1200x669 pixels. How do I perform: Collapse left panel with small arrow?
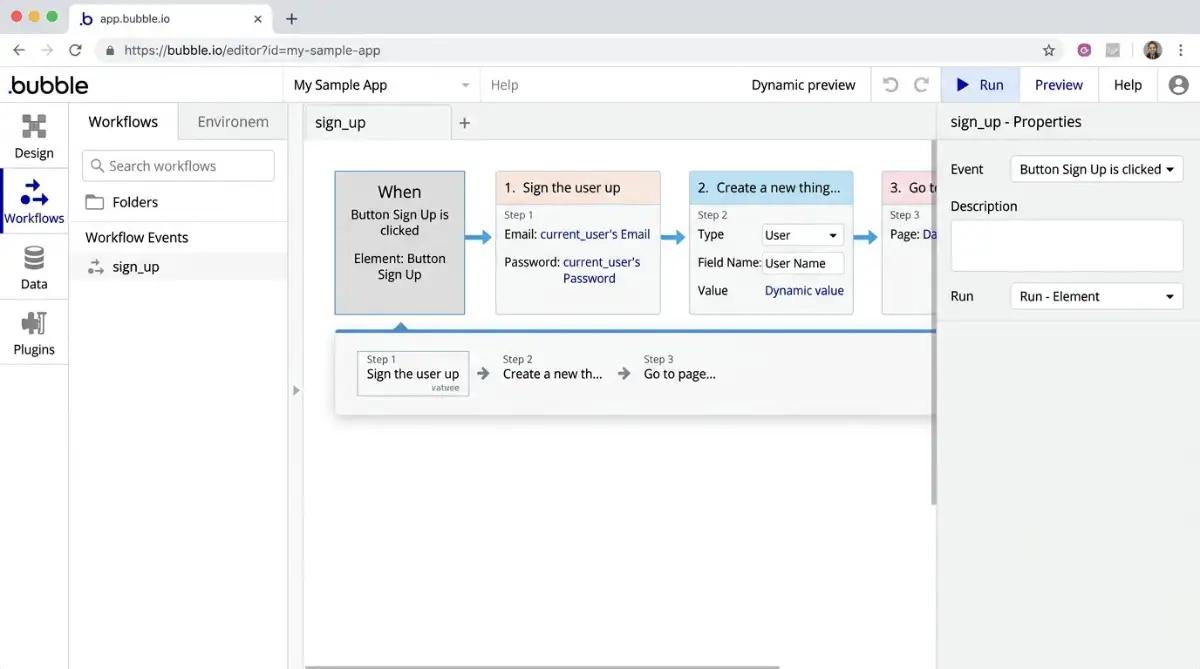pos(296,390)
